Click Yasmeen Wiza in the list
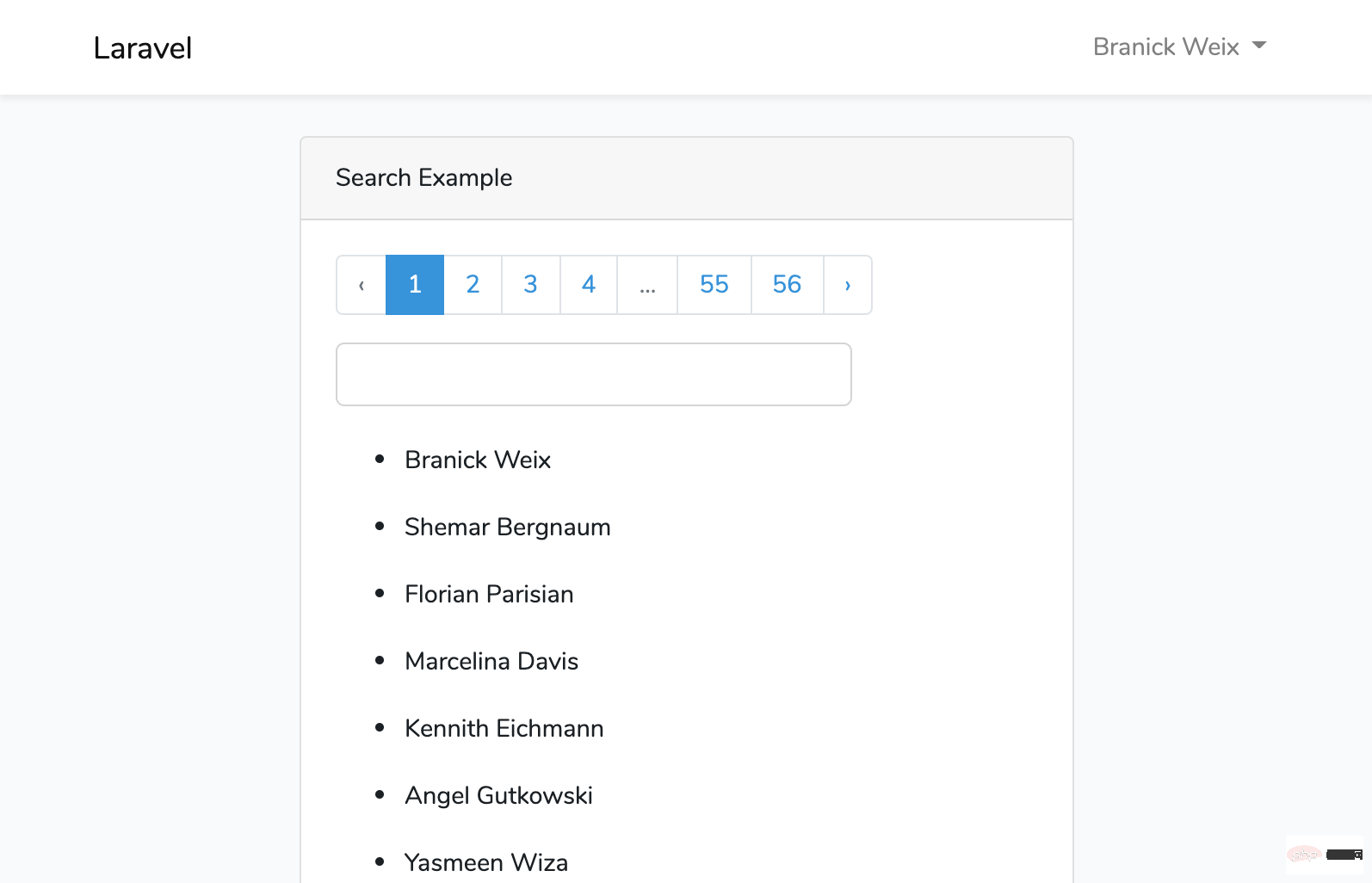Viewport: 1372px width, 883px height. click(x=486, y=862)
